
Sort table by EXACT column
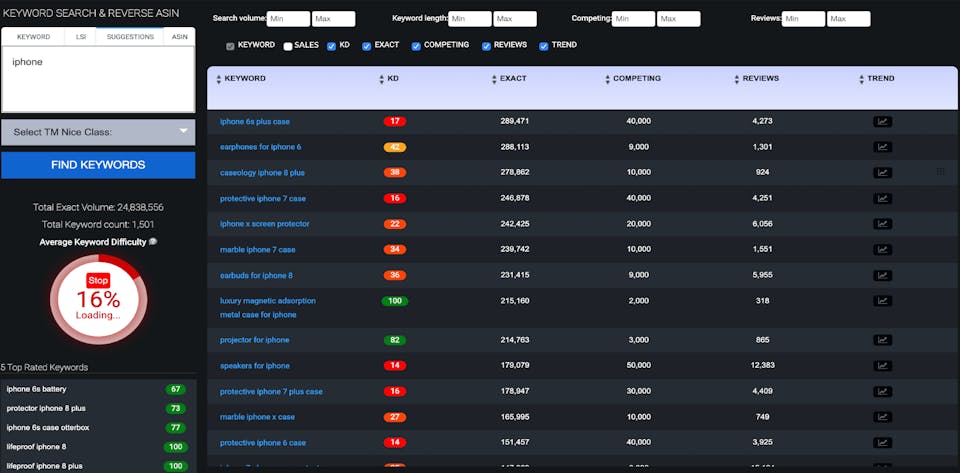[509, 79]
